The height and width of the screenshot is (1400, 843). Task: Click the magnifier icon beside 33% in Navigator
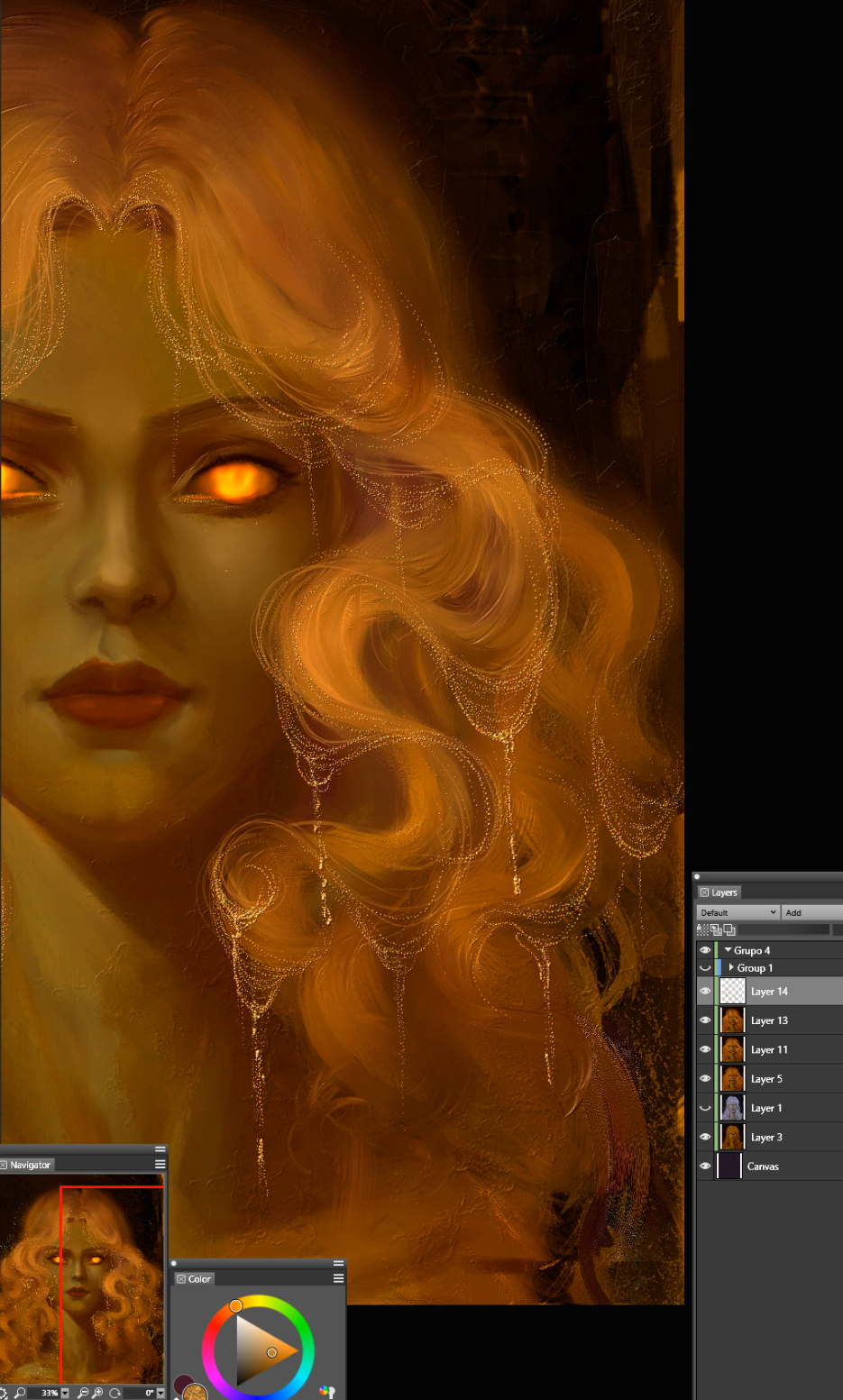[20, 1393]
